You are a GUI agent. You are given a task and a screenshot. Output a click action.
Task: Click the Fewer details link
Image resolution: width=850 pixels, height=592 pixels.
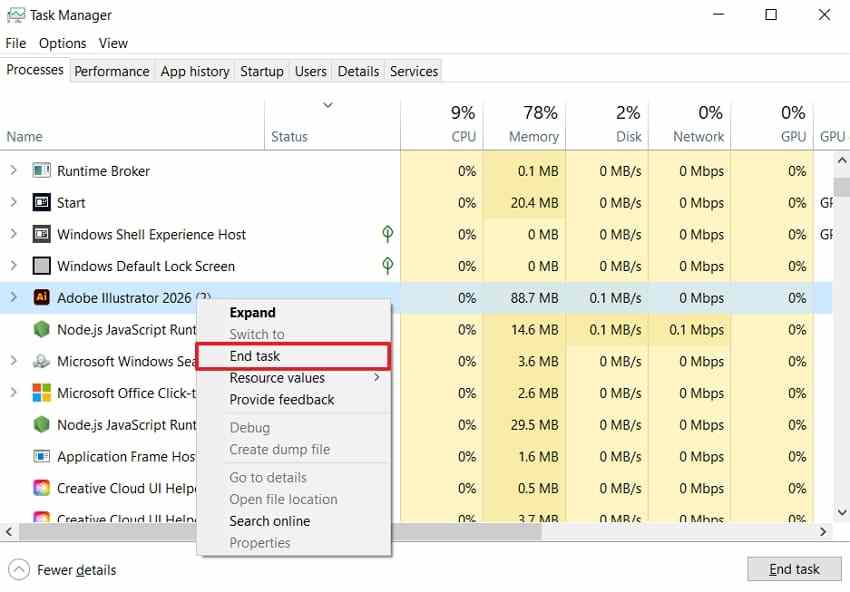point(76,570)
